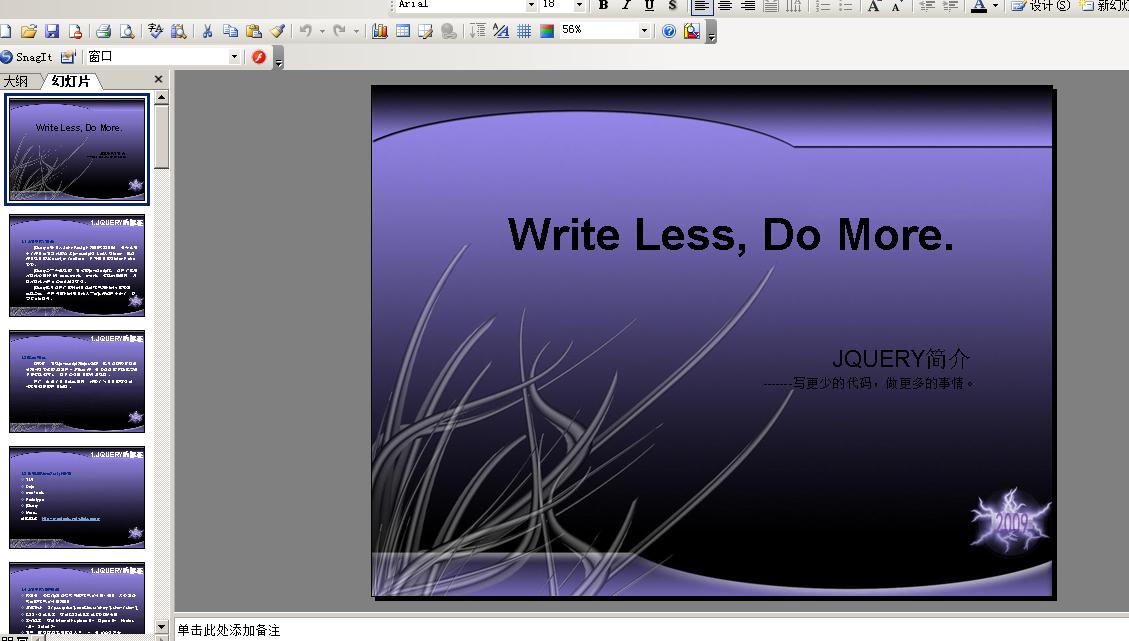
Task: Close the slides thumbnail pane
Action: click(x=158, y=79)
